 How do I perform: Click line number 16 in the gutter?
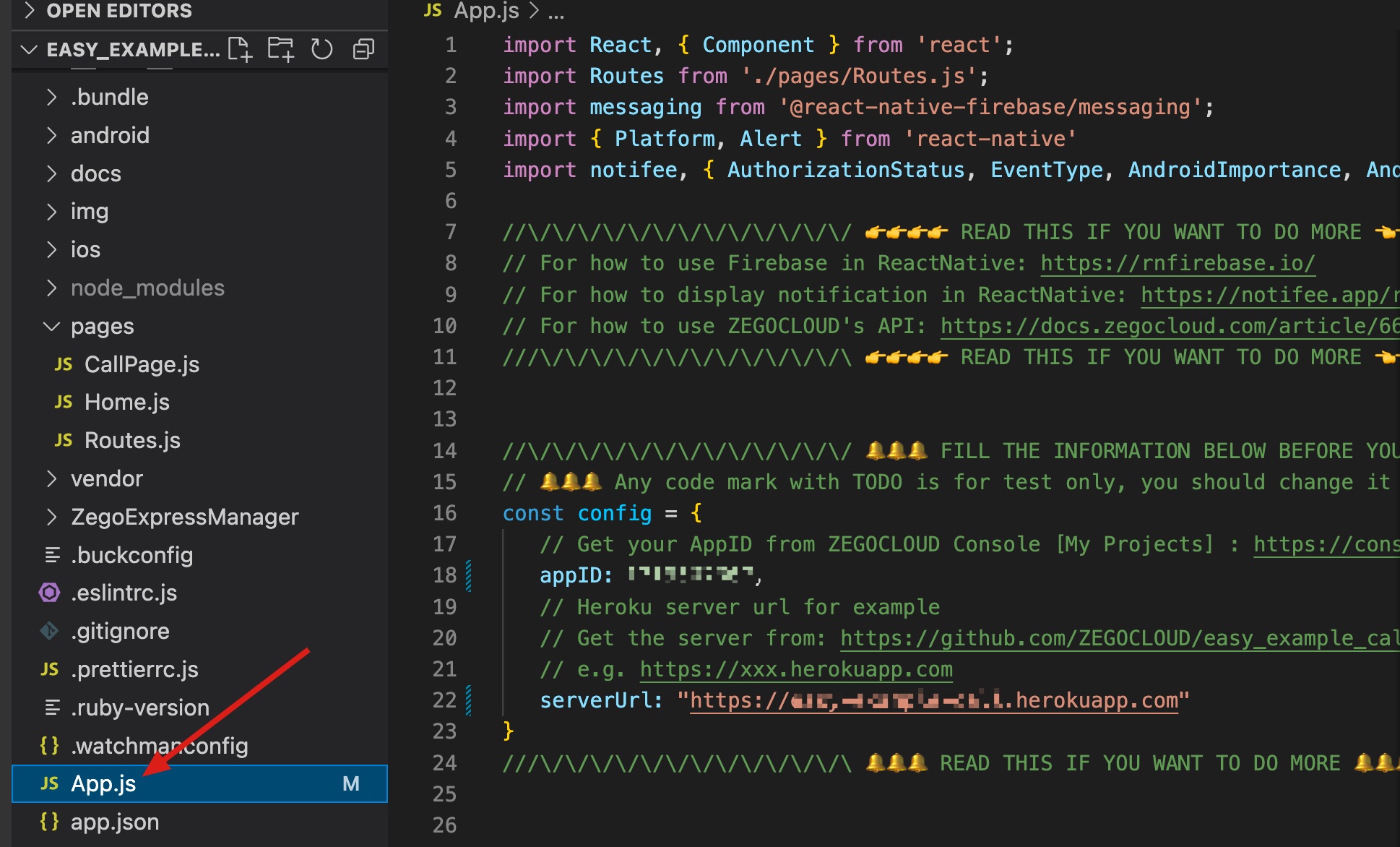coord(444,513)
